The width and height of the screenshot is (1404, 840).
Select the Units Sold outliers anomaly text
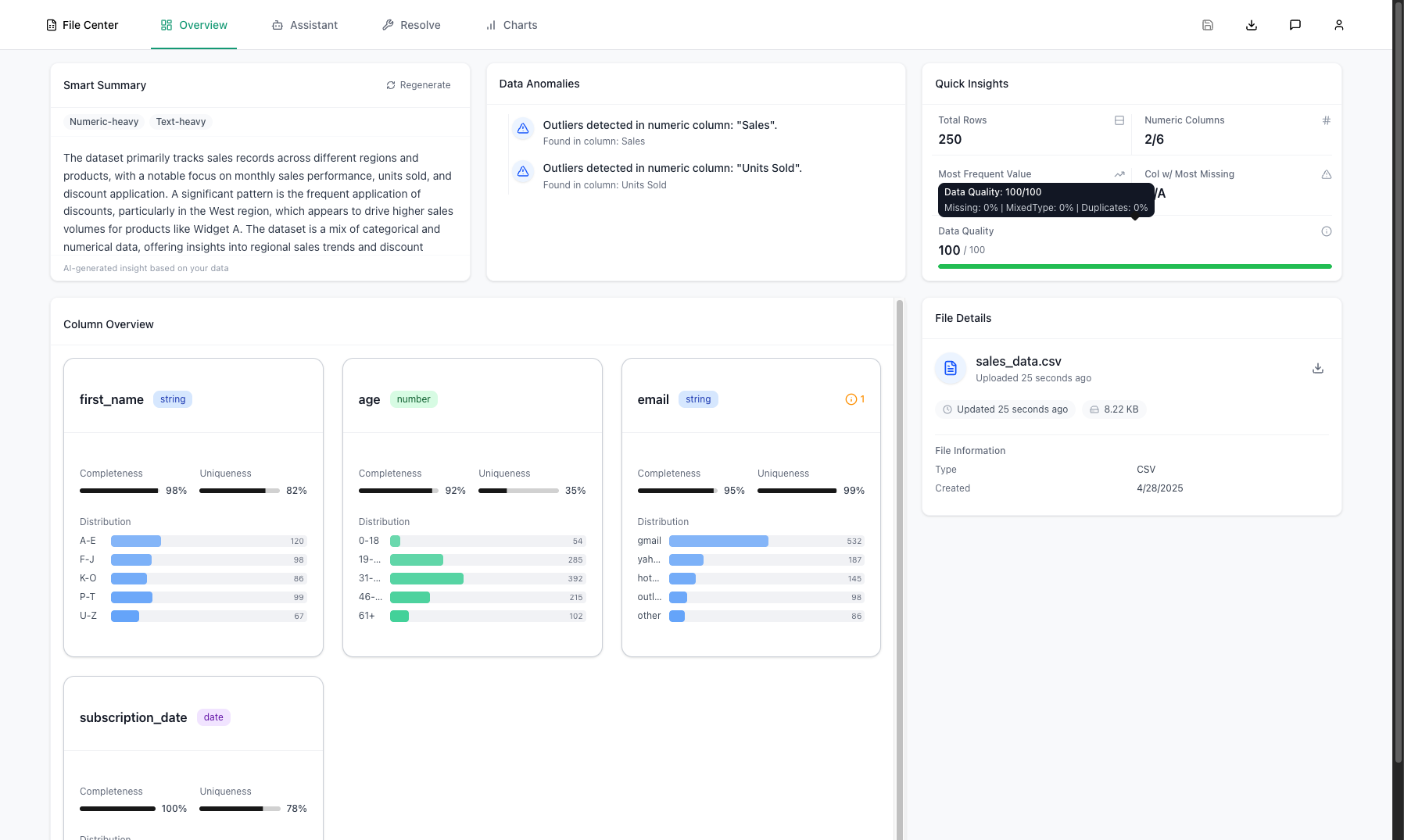click(x=672, y=168)
